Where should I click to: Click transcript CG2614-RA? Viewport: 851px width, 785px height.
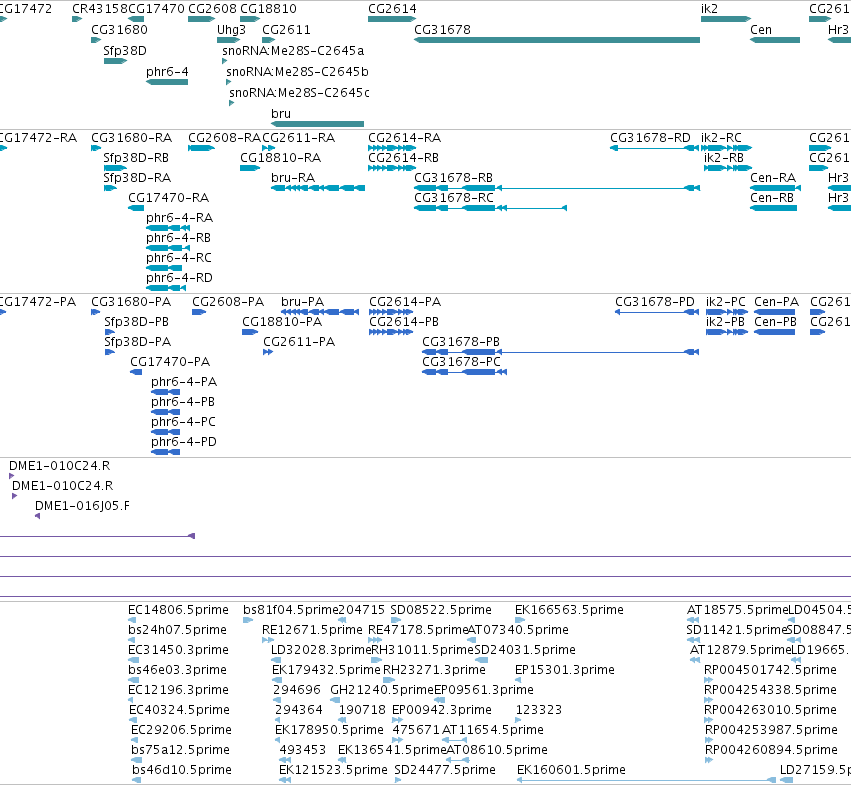[392, 148]
